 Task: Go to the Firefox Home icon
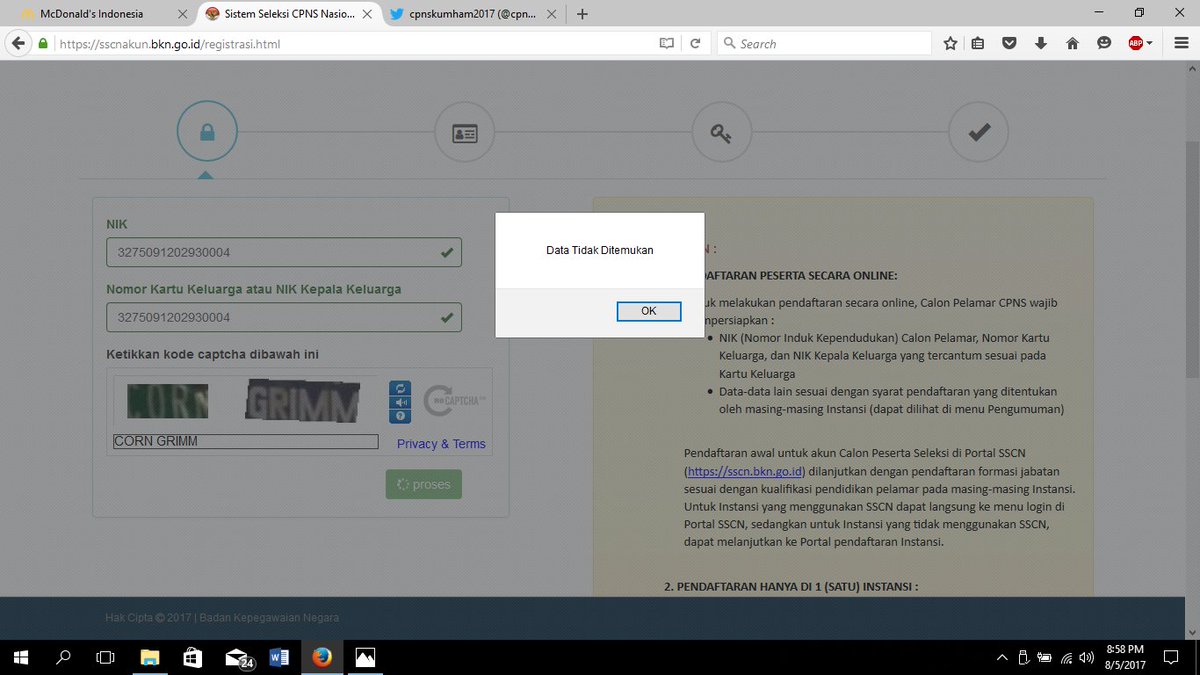tap(1072, 44)
